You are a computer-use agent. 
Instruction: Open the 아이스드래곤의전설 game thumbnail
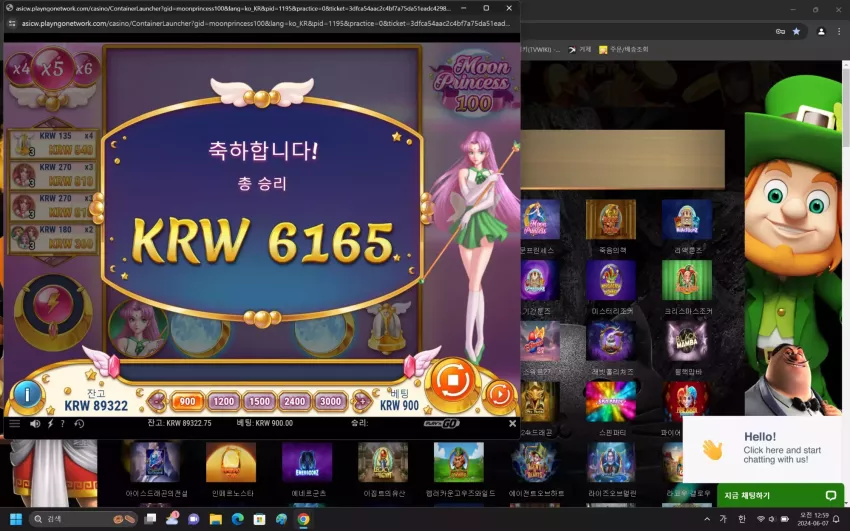pos(155,462)
